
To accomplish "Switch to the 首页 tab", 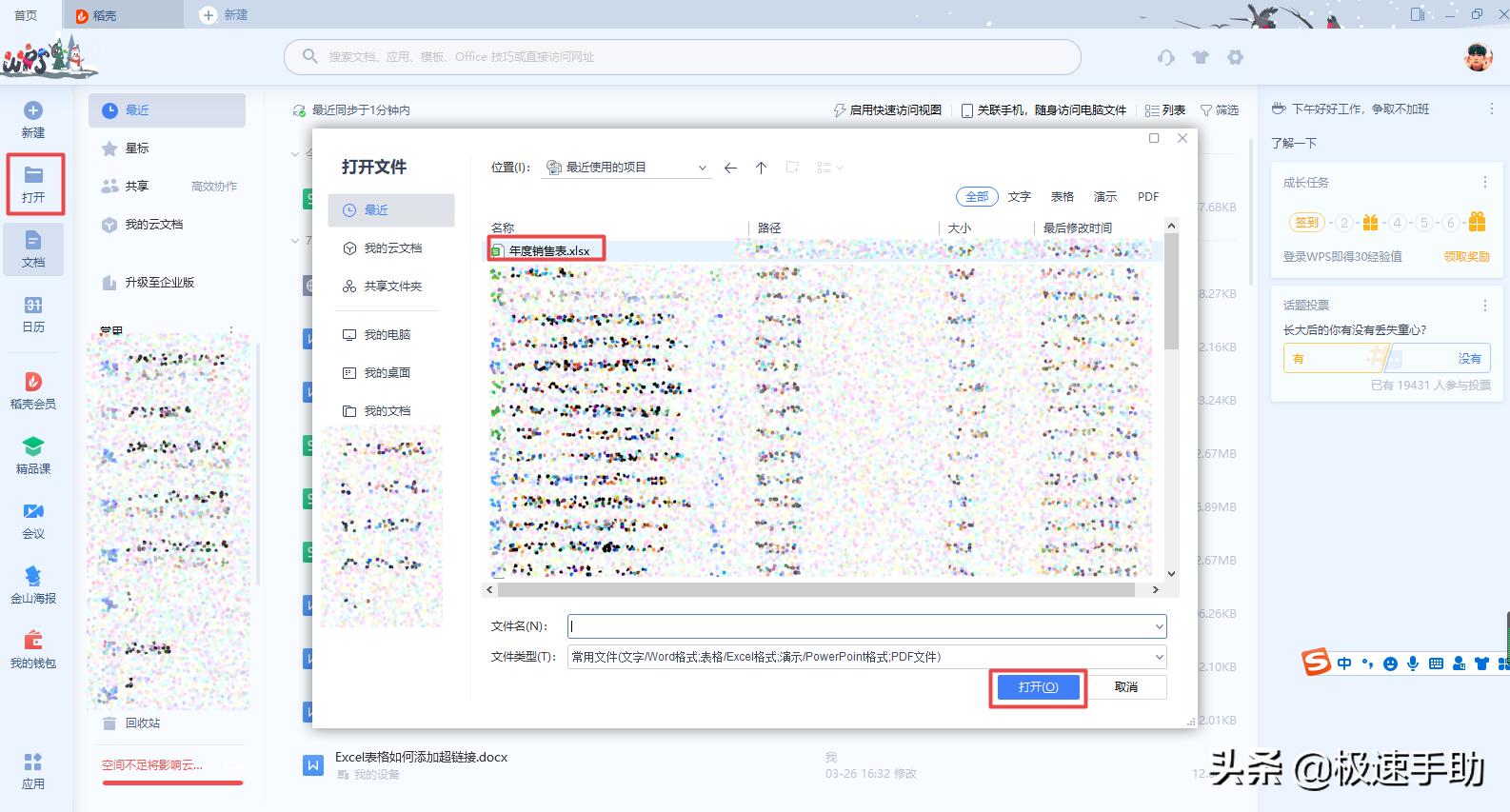I will (27, 15).
